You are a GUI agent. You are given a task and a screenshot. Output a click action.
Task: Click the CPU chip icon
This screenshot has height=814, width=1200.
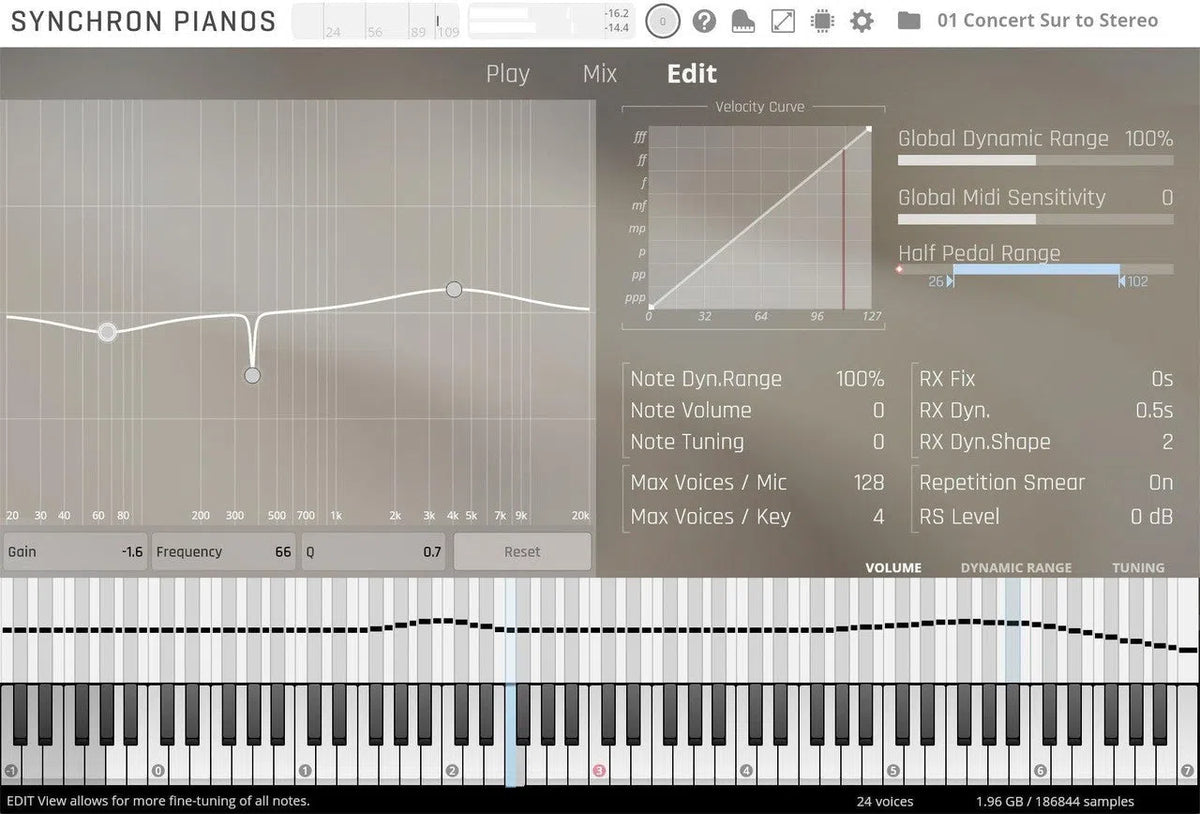click(822, 21)
